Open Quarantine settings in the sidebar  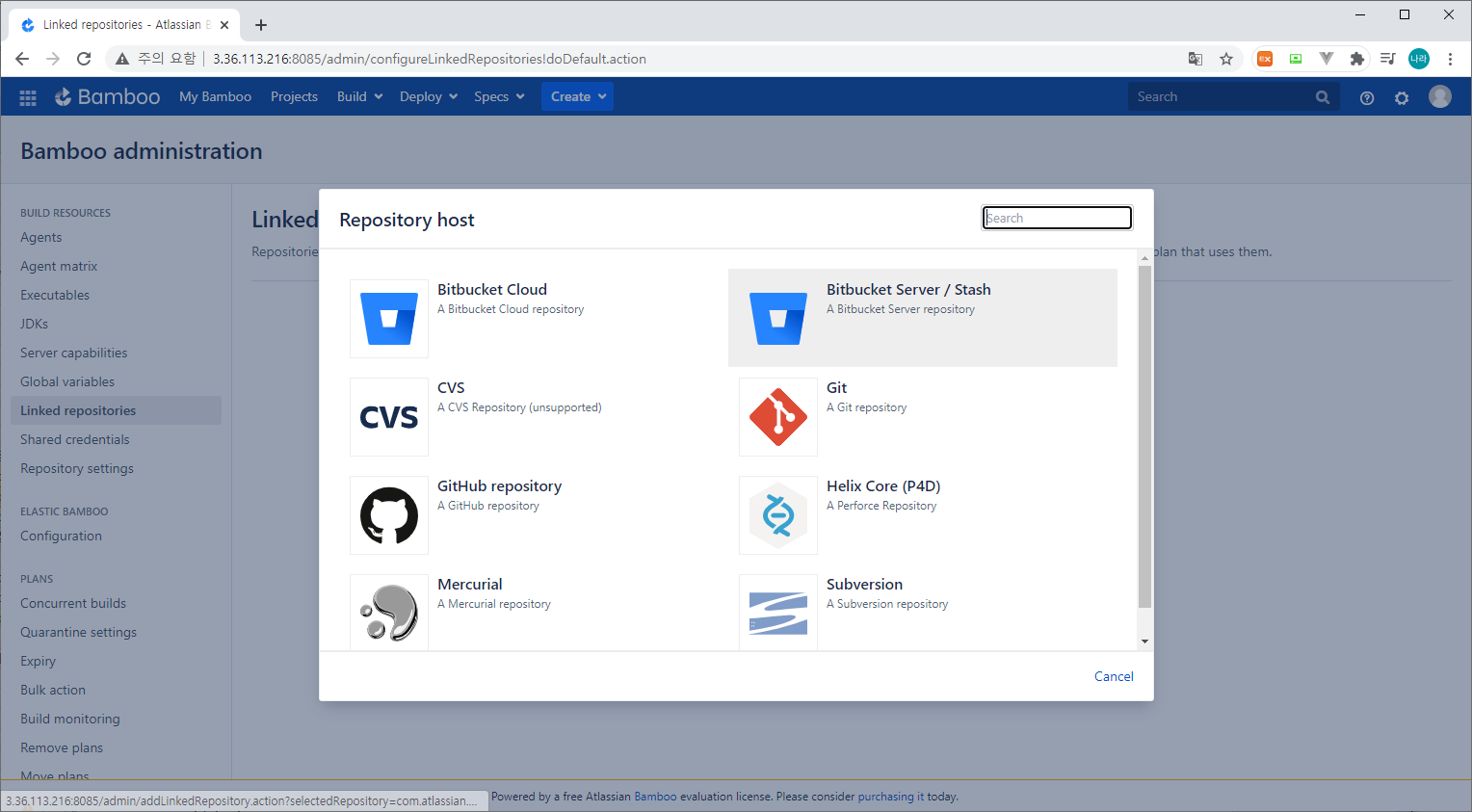pyautogui.click(x=78, y=632)
